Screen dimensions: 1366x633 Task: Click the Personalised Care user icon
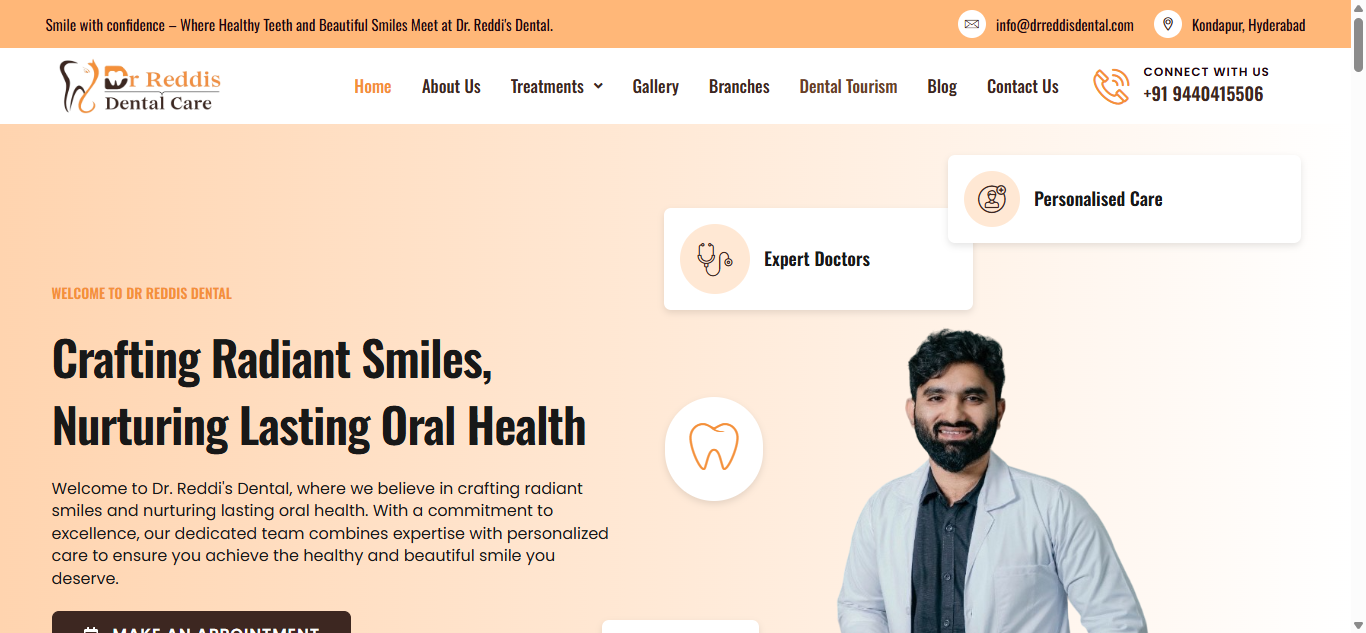(992, 199)
